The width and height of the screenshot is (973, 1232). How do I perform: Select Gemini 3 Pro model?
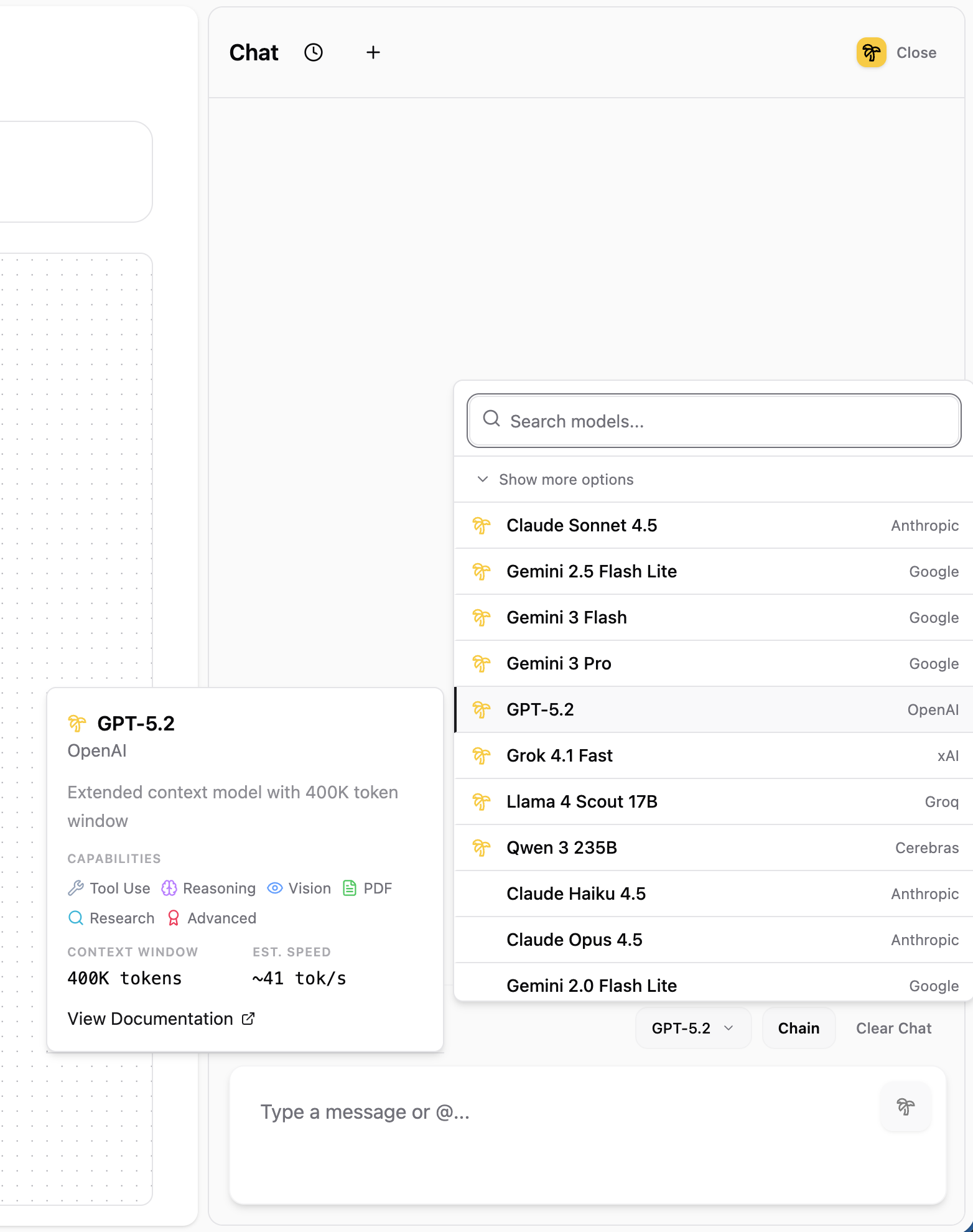(714, 663)
